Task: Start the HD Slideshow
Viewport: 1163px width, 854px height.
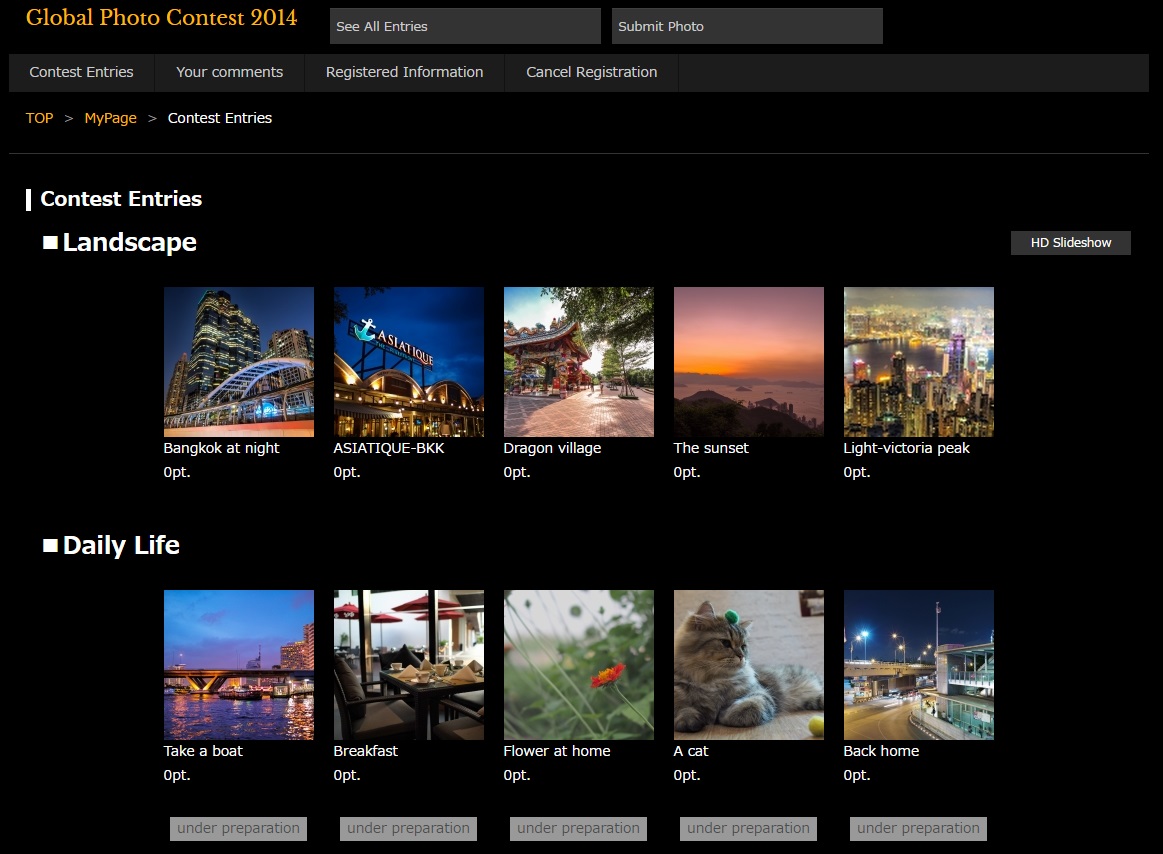Action: pos(1070,243)
